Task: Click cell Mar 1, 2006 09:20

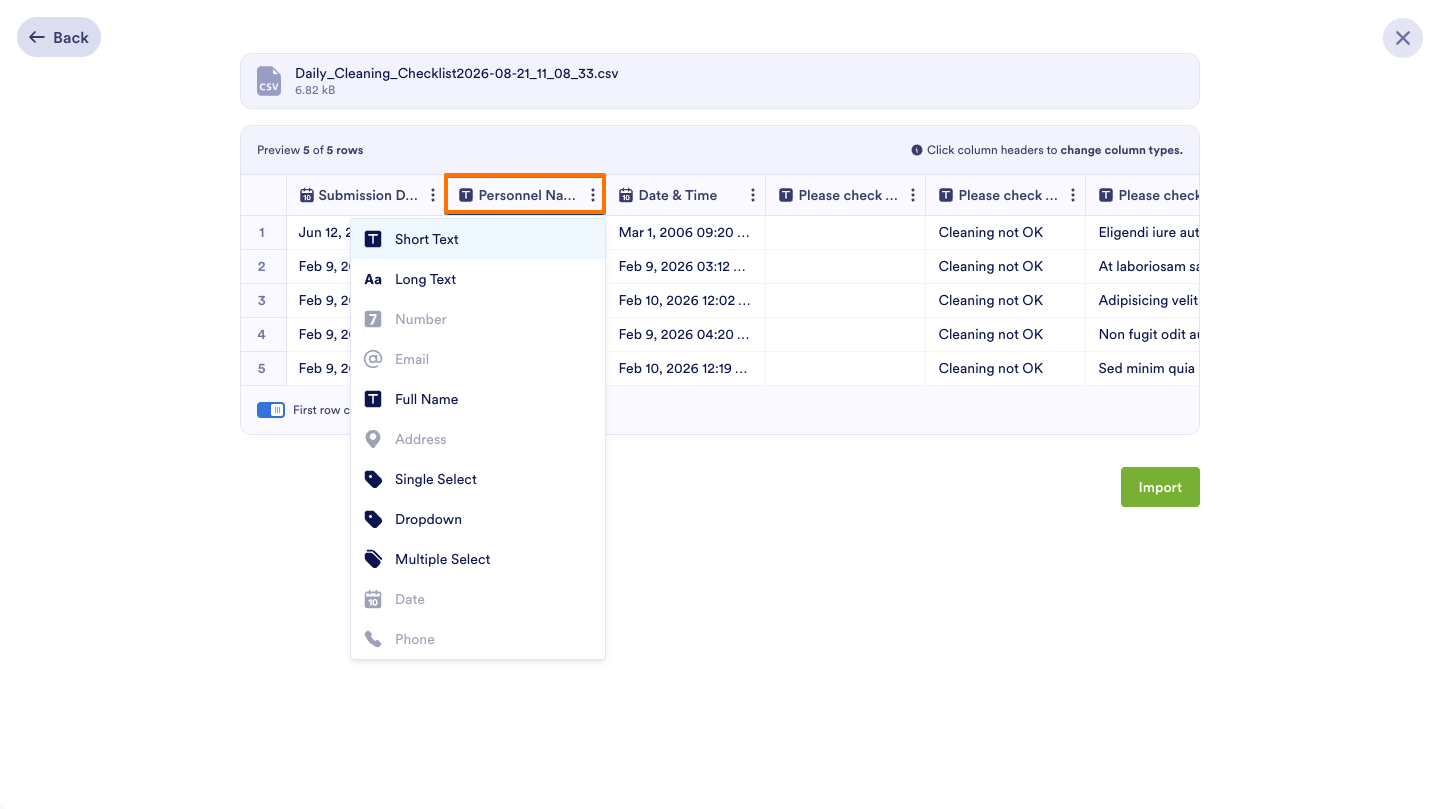Action: [x=686, y=232]
